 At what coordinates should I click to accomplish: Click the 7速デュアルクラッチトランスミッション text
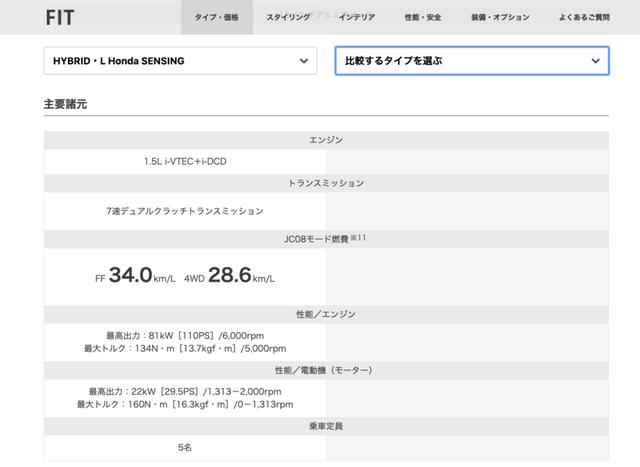(185, 211)
